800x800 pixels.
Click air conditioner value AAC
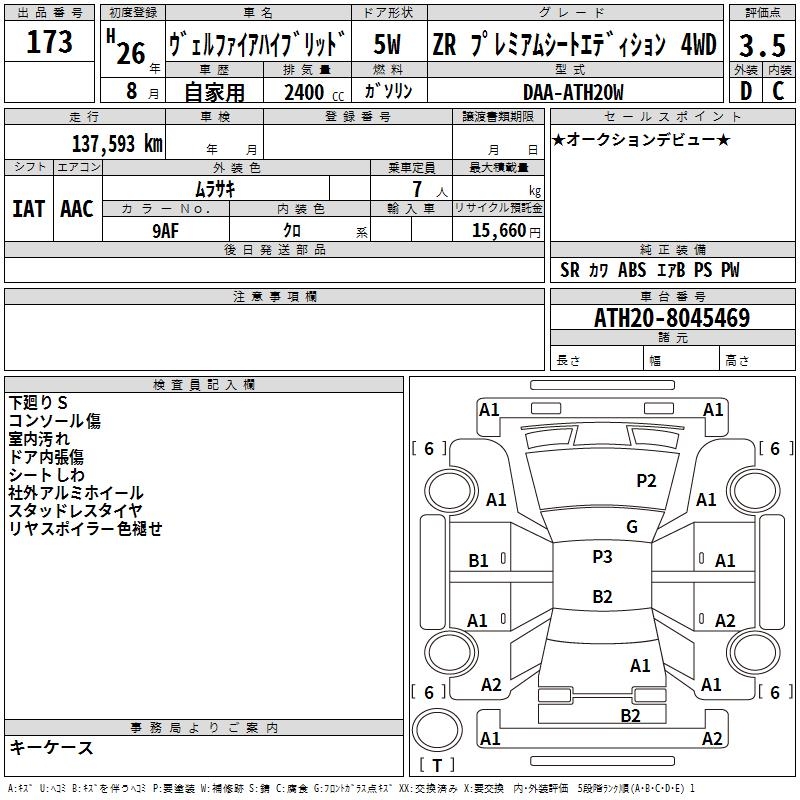77,209
